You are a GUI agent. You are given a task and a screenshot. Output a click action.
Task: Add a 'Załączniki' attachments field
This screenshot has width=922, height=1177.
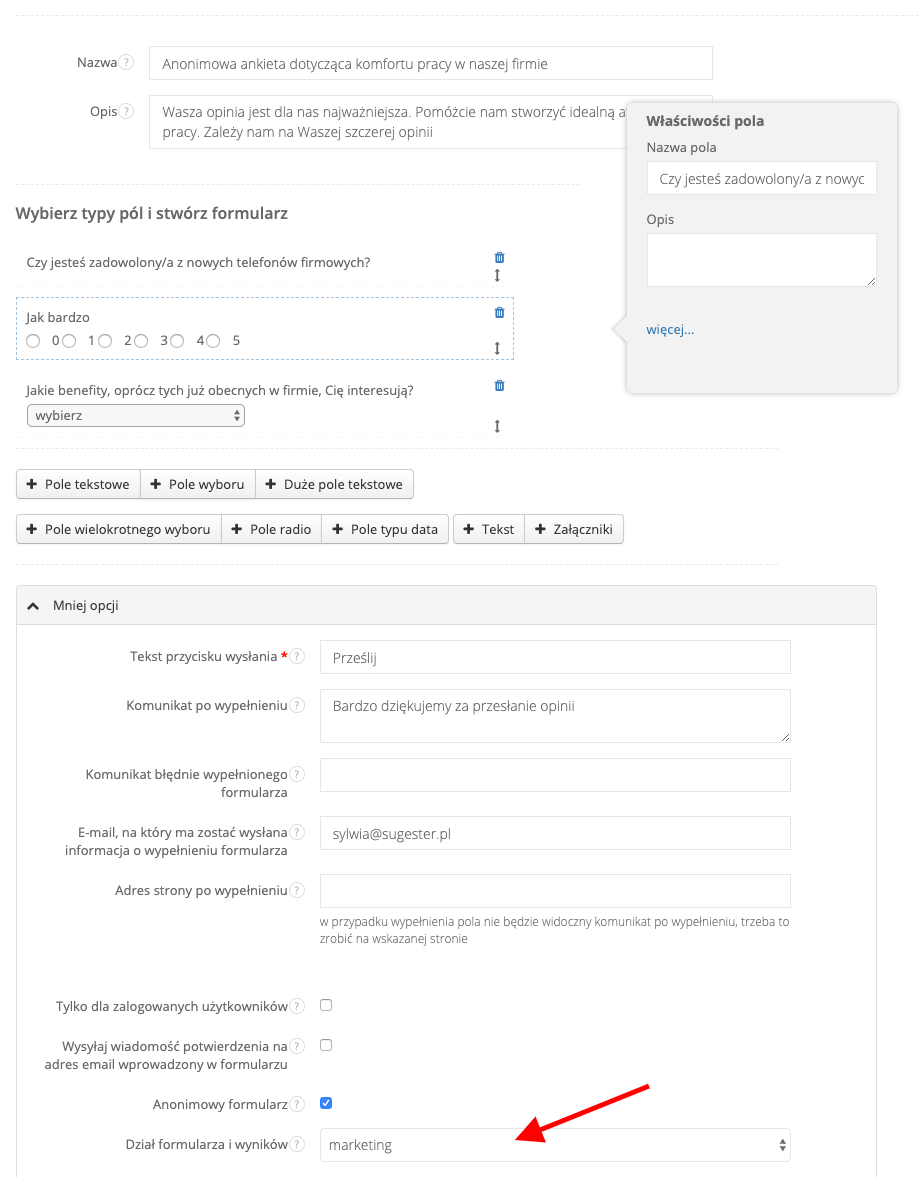pos(574,529)
